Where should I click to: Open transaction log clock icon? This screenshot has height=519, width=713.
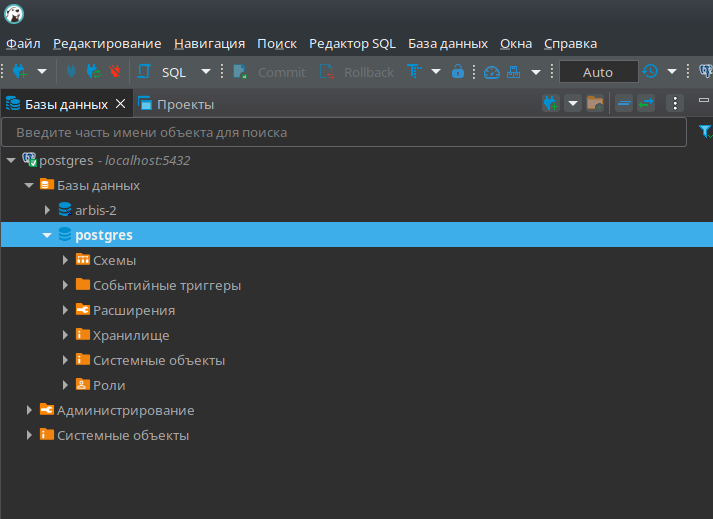pyautogui.click(x=650, y=71)
